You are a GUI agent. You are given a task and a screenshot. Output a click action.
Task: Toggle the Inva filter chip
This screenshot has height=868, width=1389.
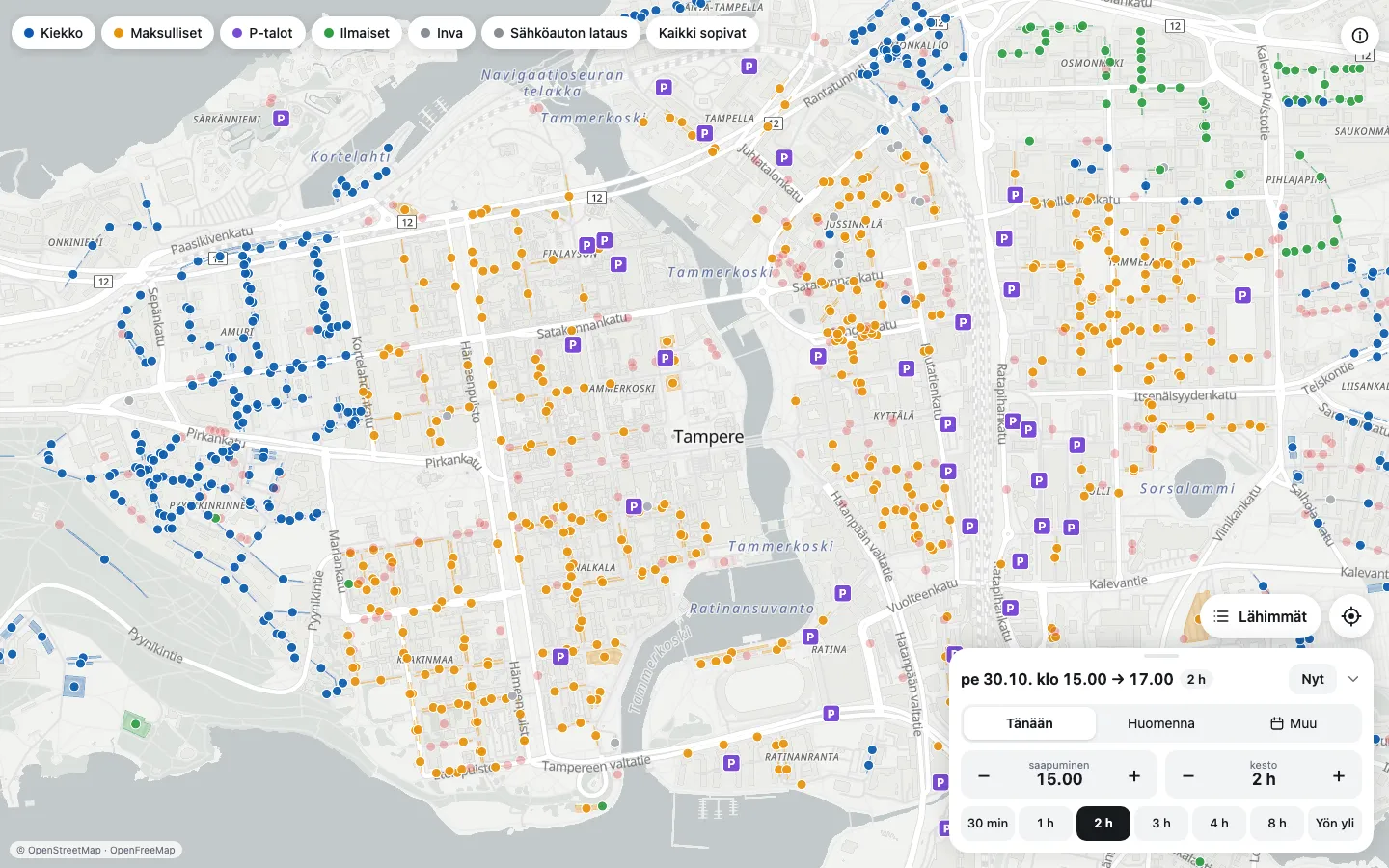point(442,33)
